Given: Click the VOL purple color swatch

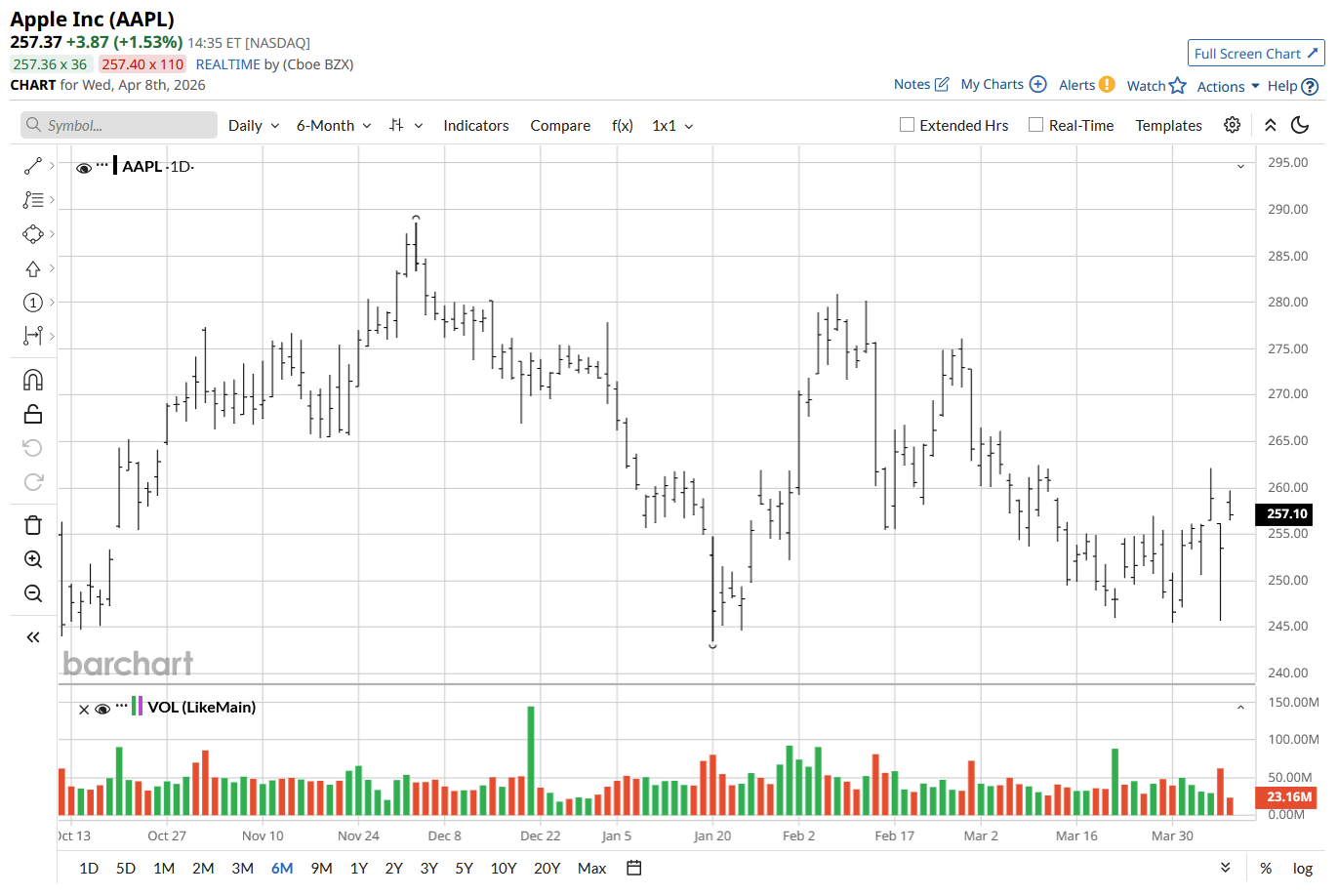Looking at the screenshot, I should pyautogui.click(x=141, y=706).
